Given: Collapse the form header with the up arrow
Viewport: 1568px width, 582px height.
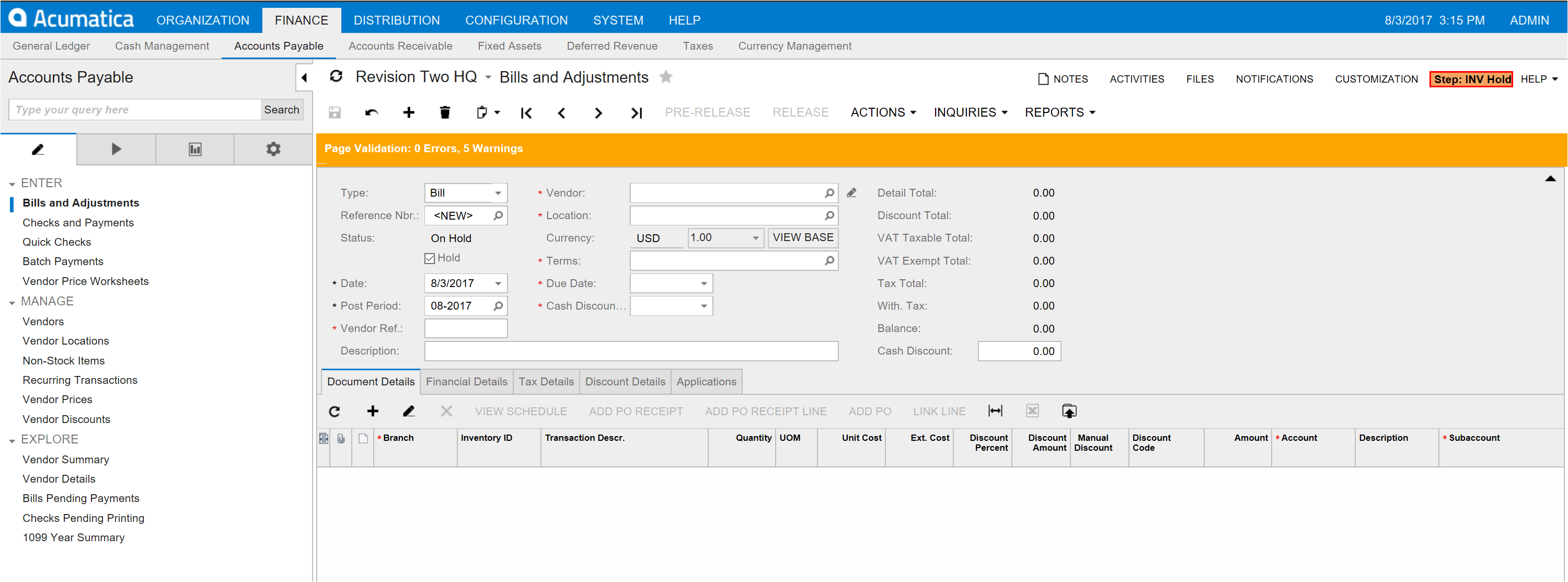Looking at the screenshot, I should (x=1550, y=179).
